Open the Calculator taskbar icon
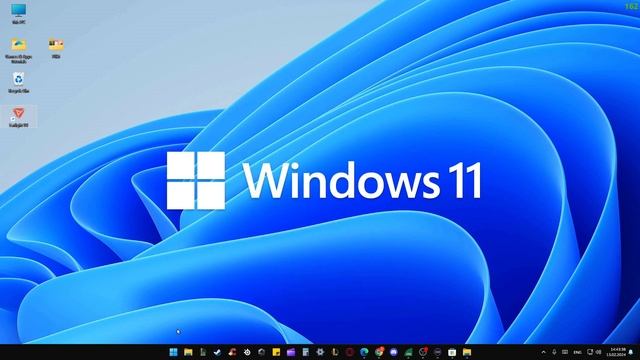Screen dimensions: 640x360 305,352
